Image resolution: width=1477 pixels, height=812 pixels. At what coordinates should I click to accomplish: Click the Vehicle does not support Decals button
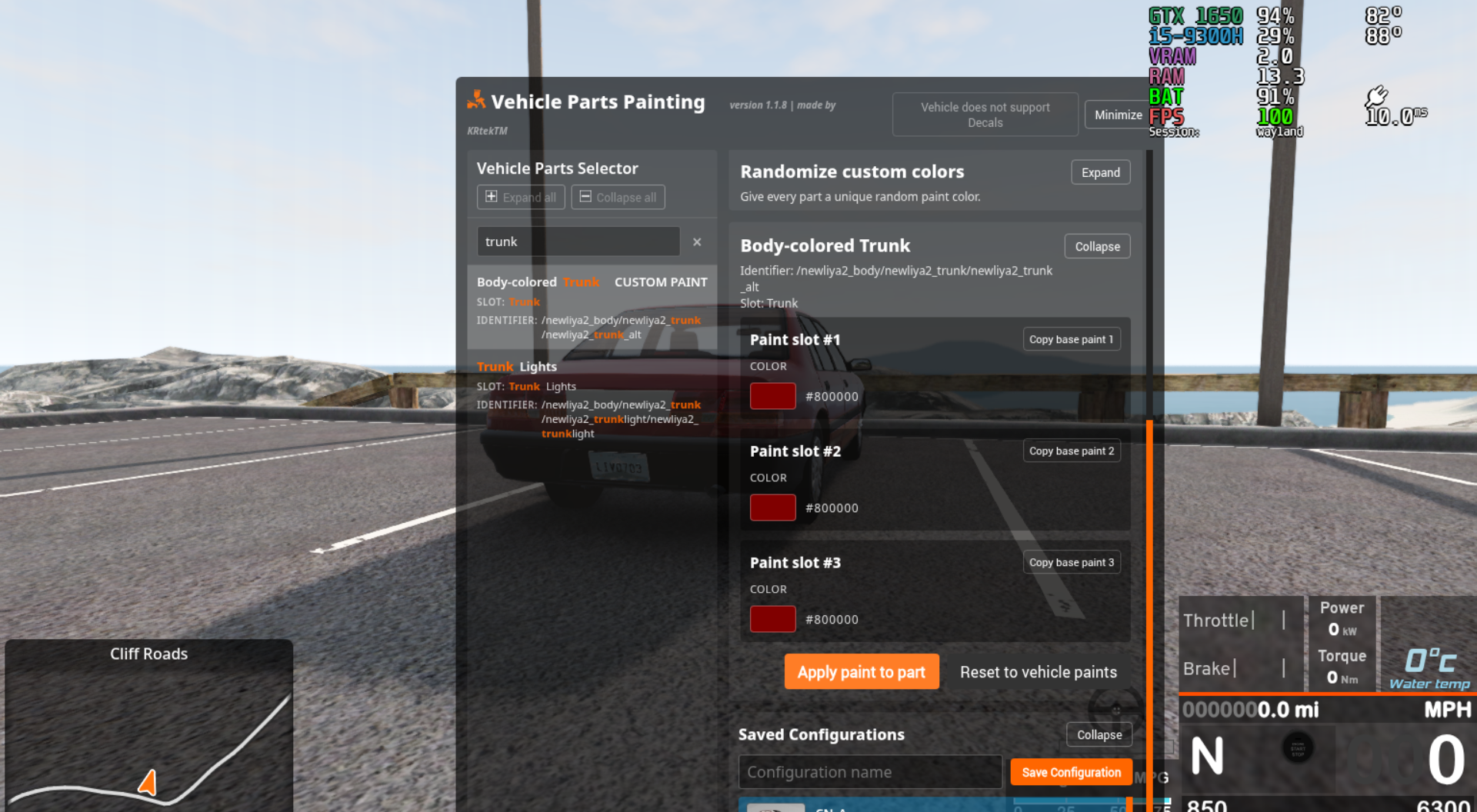click(985, 115)
